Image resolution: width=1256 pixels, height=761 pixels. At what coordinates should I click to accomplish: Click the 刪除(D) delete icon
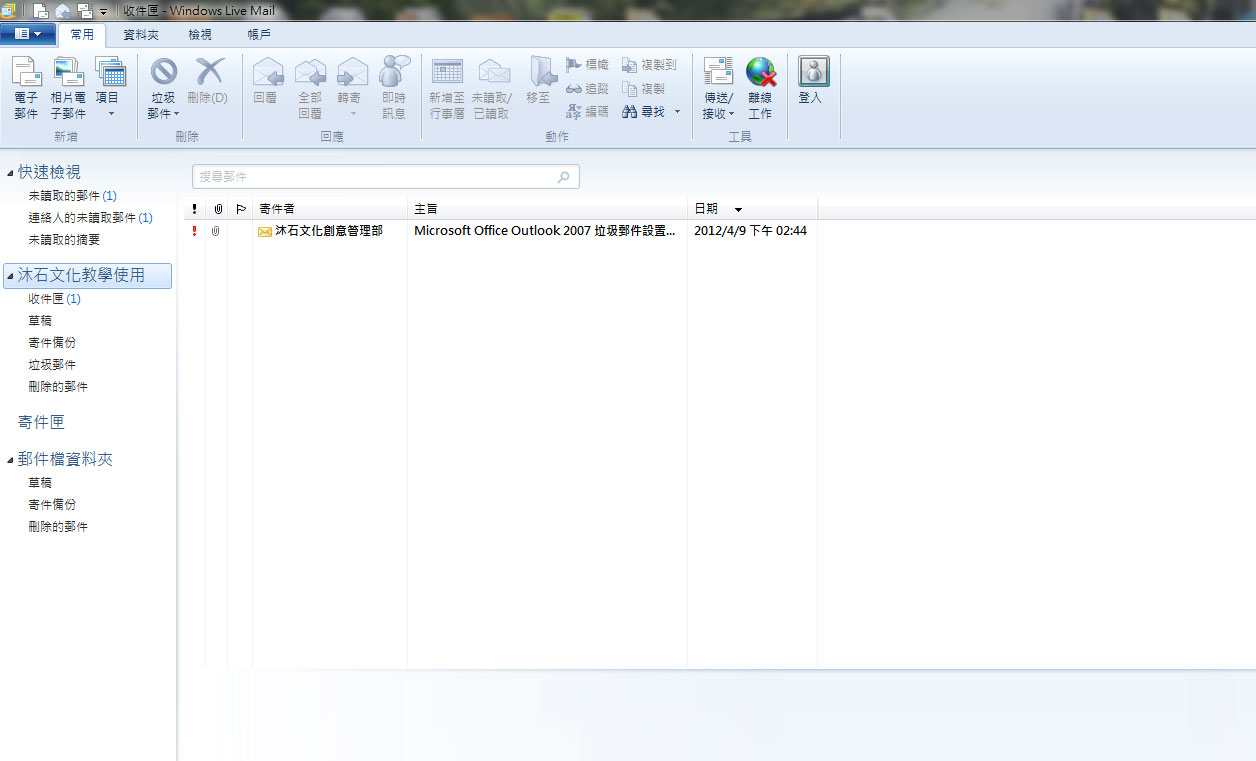pos(209,72)
